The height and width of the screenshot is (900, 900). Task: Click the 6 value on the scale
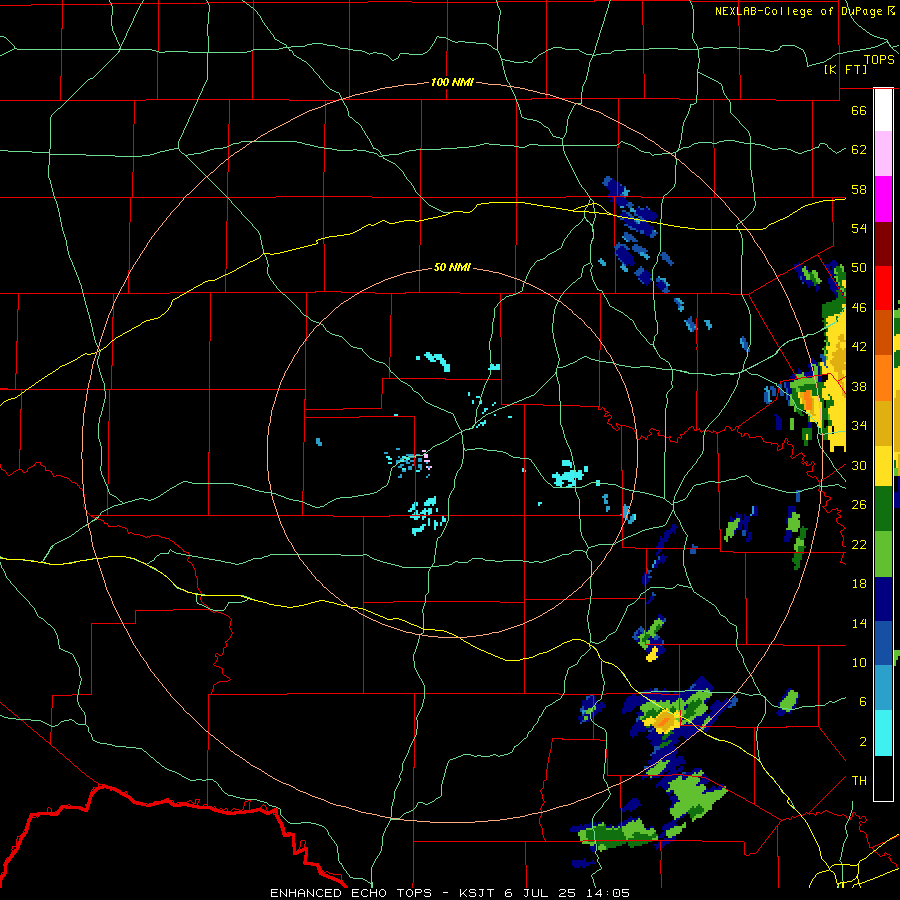tap(863, 702)
